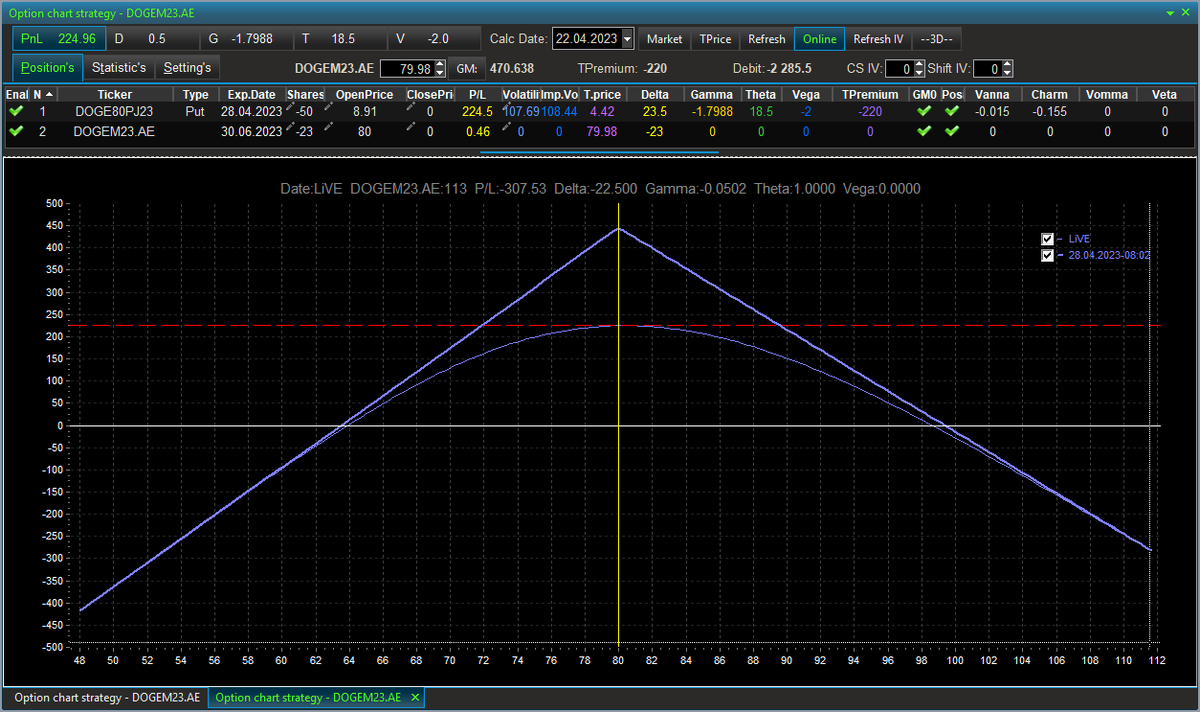Click ClosePrice pencil icon in DOGE80PJ23 row

(x=410, y=105)
